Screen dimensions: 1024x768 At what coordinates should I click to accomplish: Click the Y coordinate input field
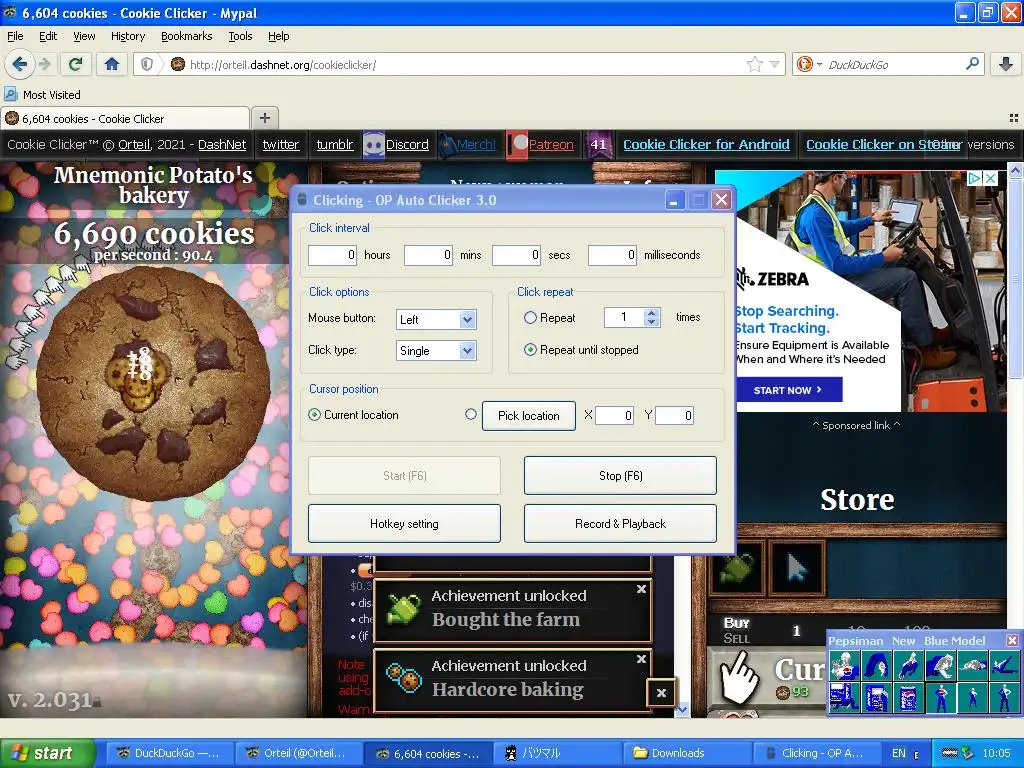click(x=675, y=415)
